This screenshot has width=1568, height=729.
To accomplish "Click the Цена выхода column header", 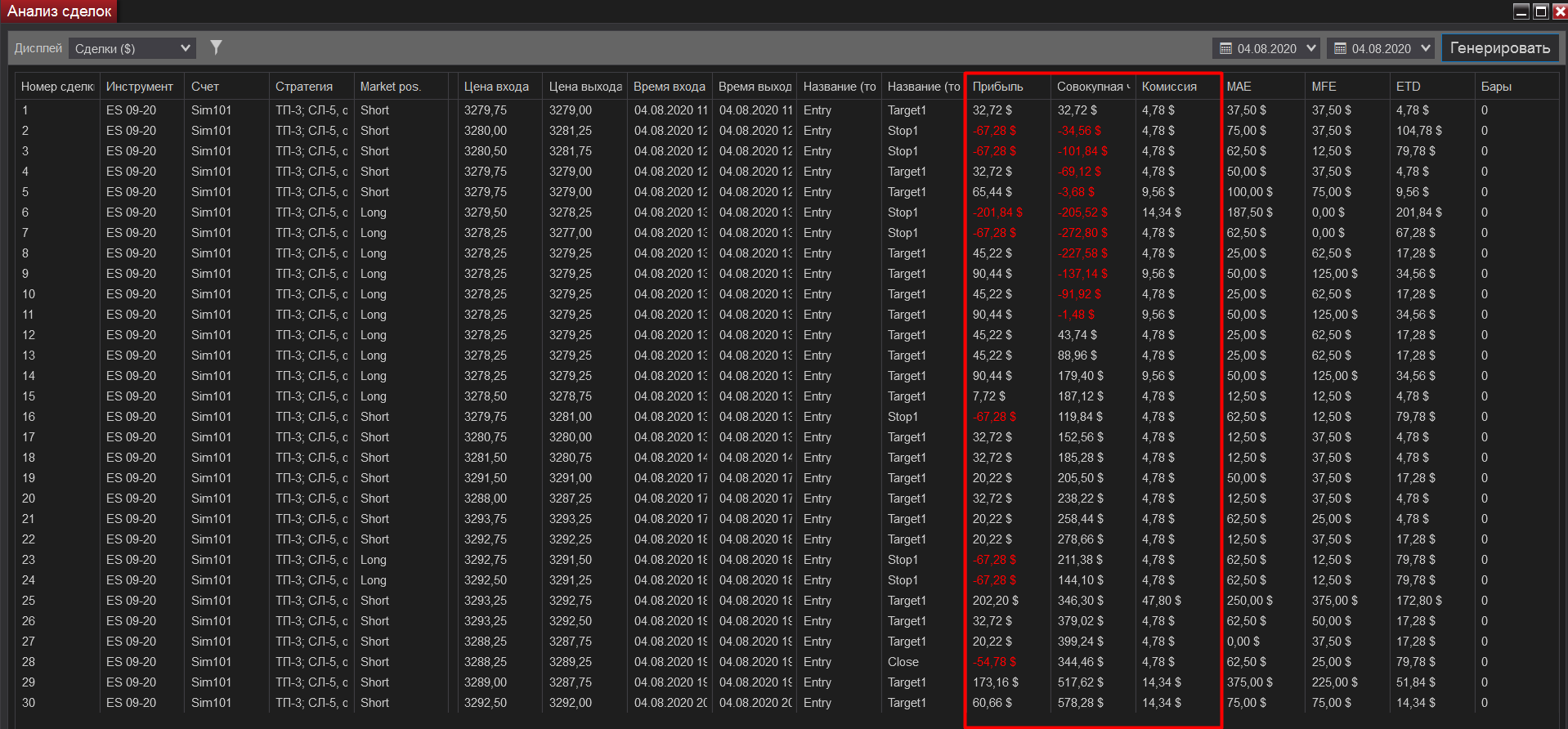I will coord(585,87).
